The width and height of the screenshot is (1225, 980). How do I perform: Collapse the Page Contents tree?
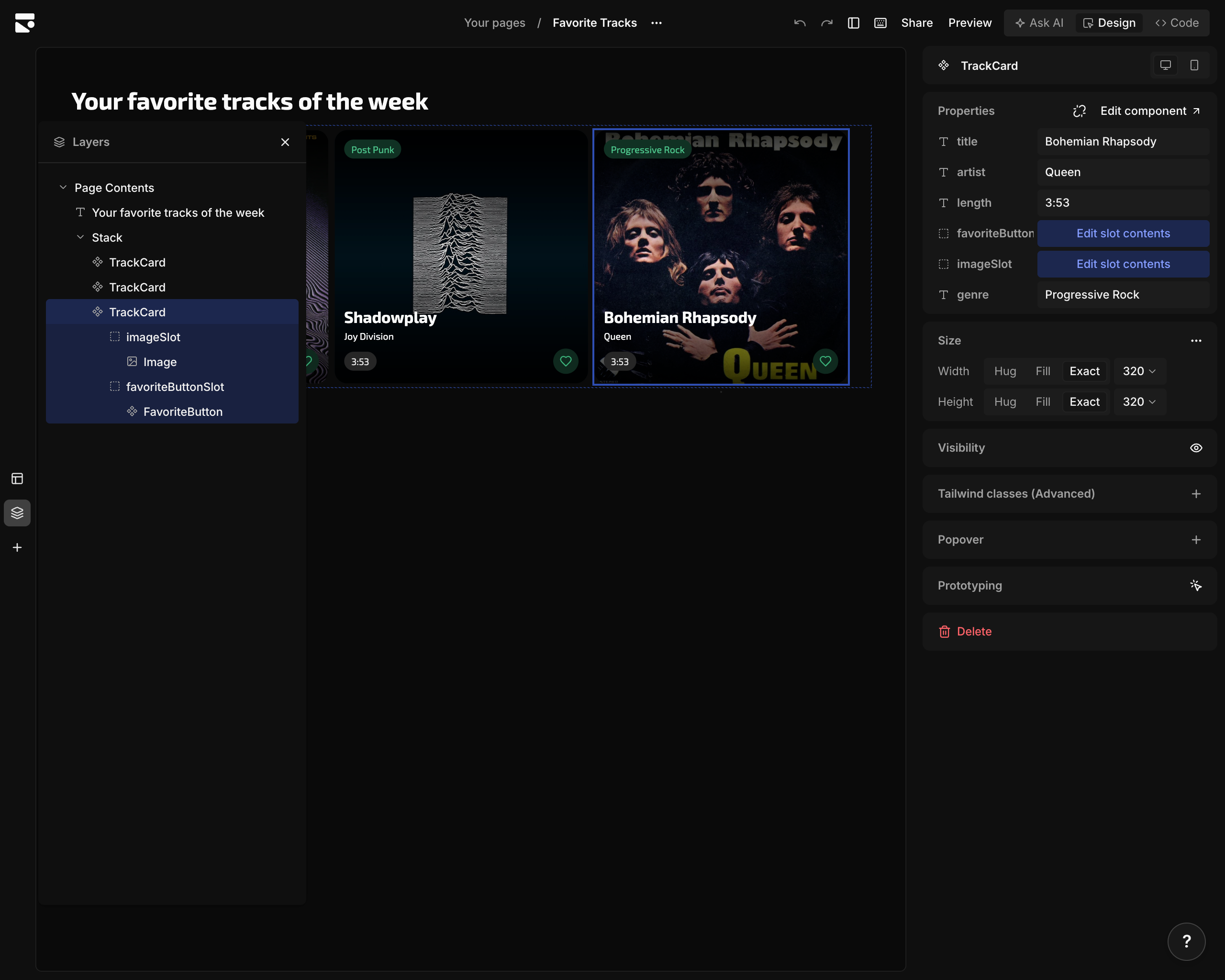[x=63, y=187]
